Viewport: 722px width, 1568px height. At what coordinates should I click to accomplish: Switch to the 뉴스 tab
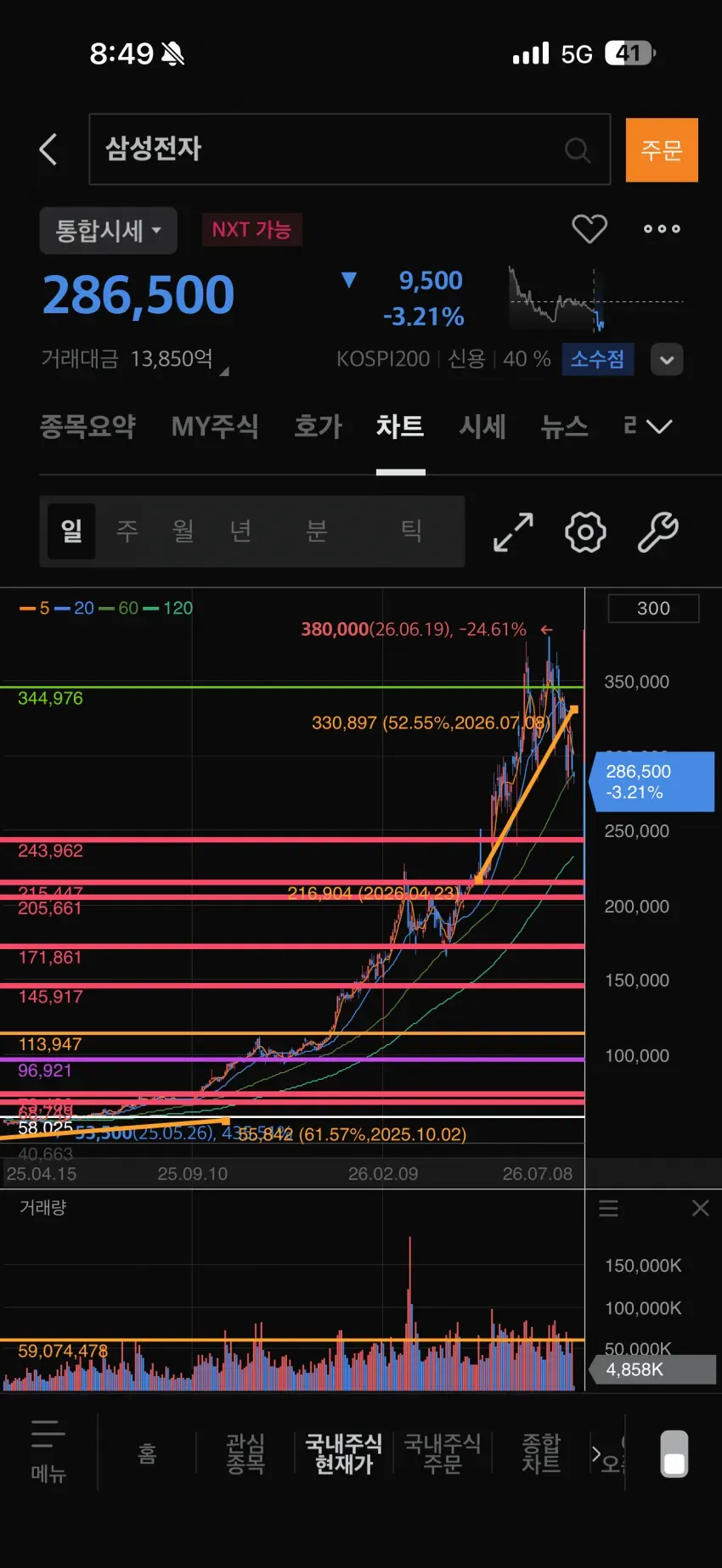coord(565,426)
